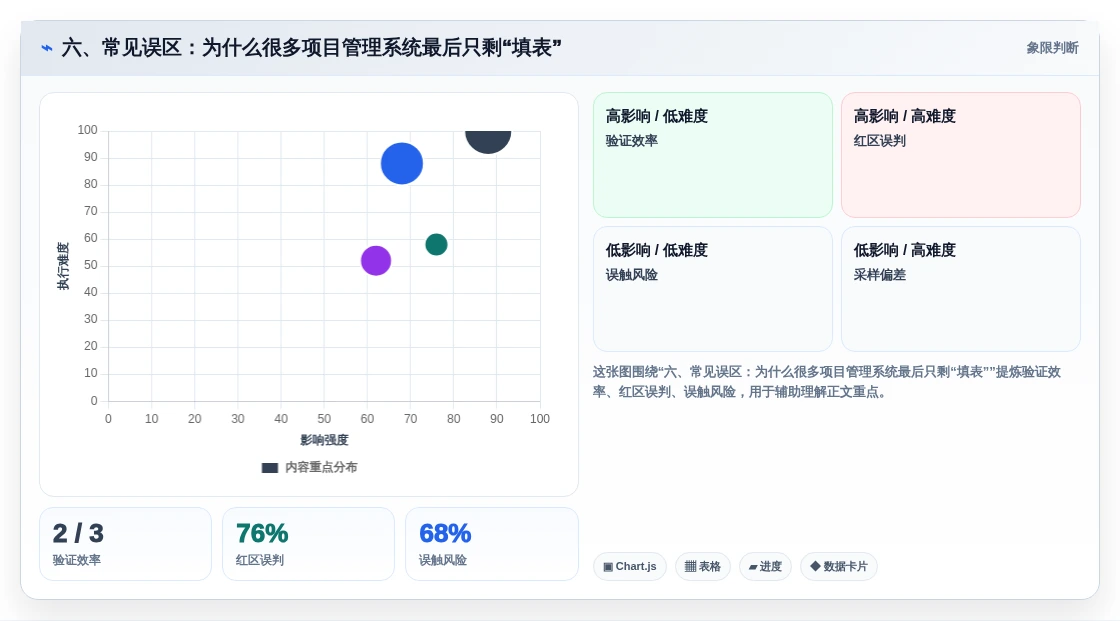Select the 低影响 / 低难度 quadrant card
Viewport: 1120px width, 621px height.
(713, 289)
